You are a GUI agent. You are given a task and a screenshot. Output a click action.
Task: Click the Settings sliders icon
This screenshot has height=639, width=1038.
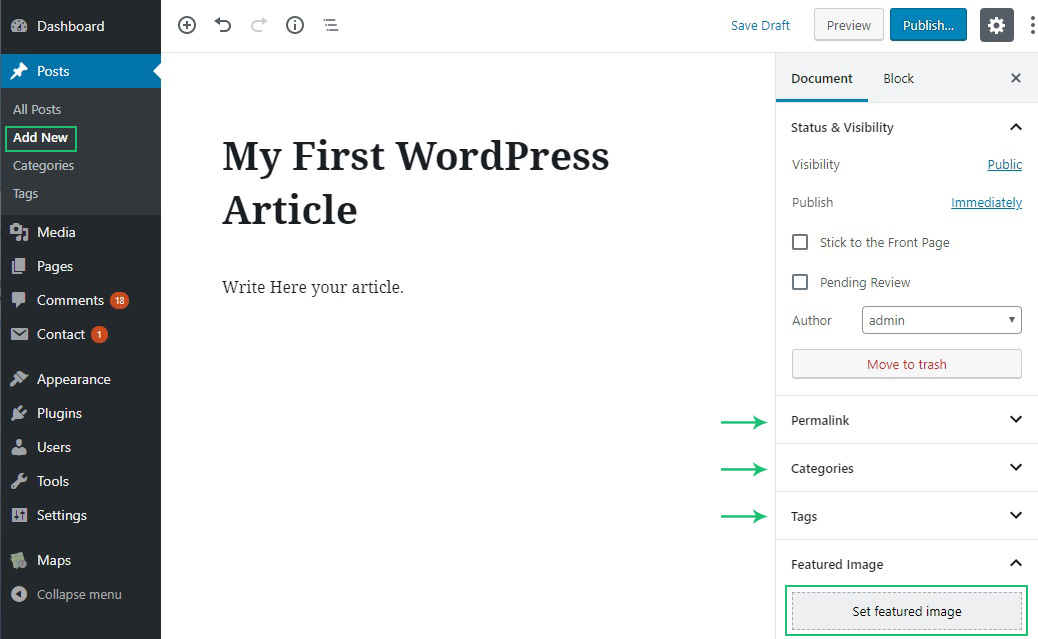pos(19,515)
